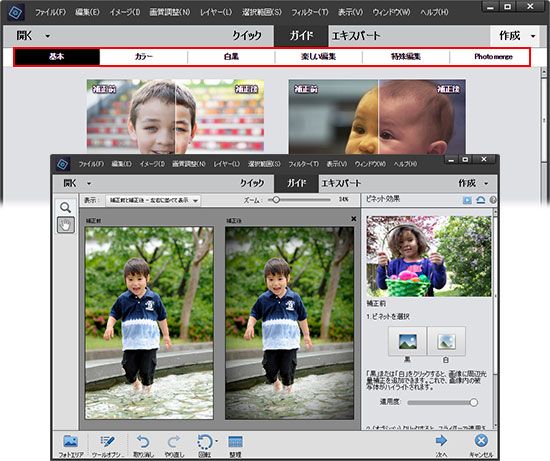
Task: Select the Zoom magnifier tool
Action: point(65,208)
